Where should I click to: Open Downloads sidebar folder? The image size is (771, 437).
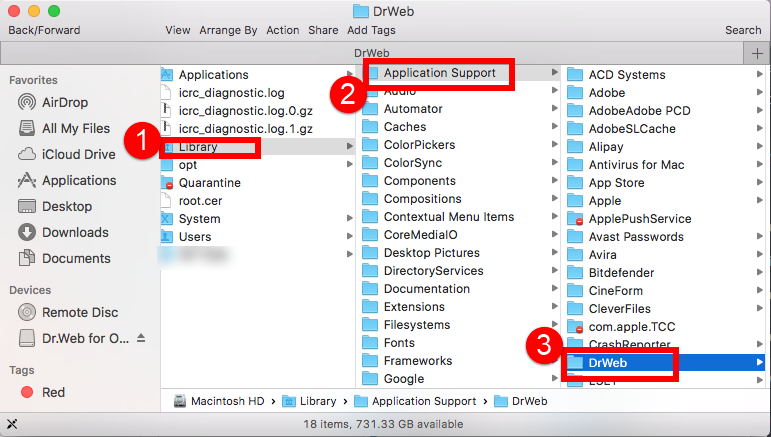click(x=63, y=233)
